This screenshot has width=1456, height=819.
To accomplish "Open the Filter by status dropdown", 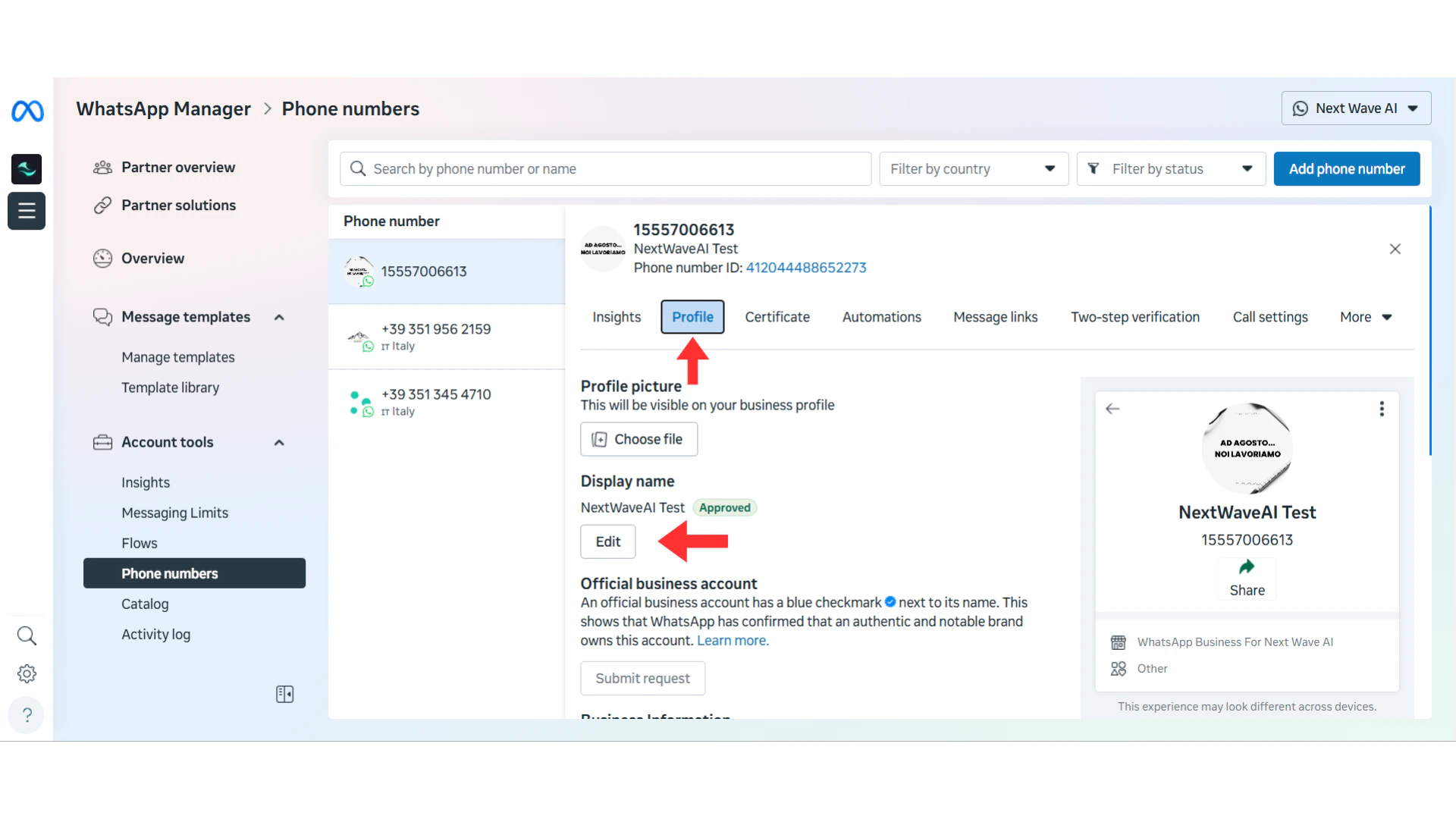I will (1170, 169).
